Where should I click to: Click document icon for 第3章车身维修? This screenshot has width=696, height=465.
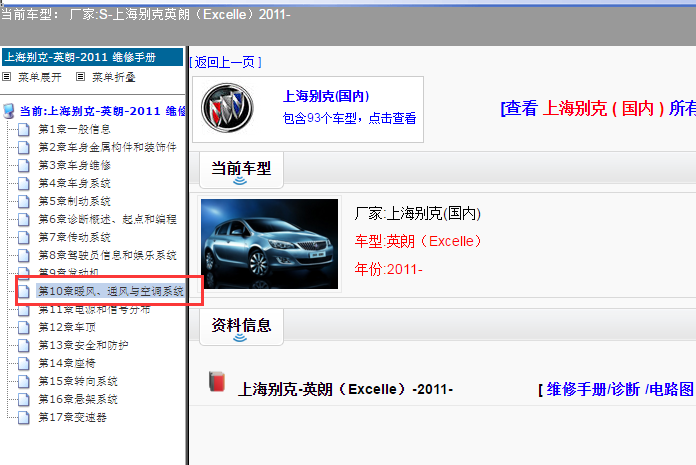point(24,166)
